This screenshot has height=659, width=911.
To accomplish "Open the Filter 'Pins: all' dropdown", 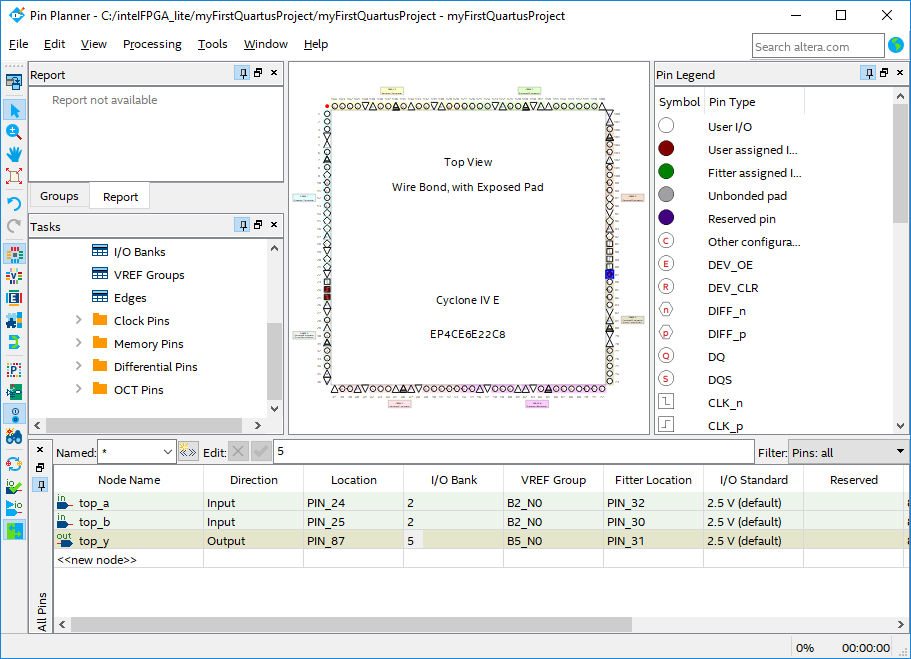I will click(x=848, y=452).
